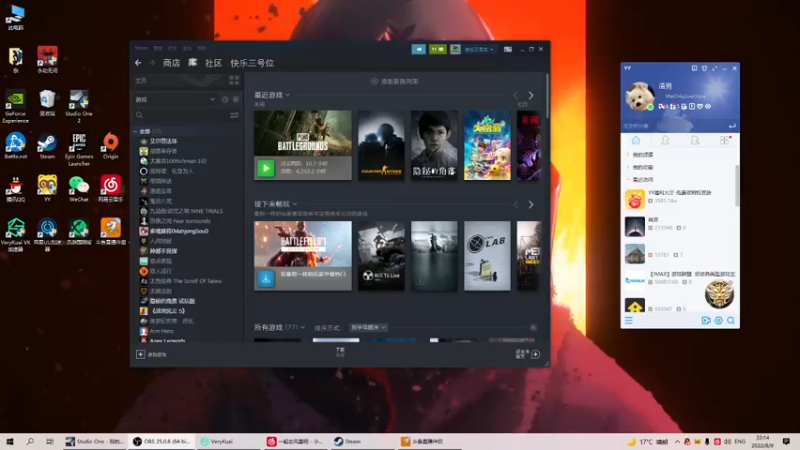The height and width of the screenshot is (450, 800).
Task: Collapse the all games shelf chevron
Action: point(533,328)
